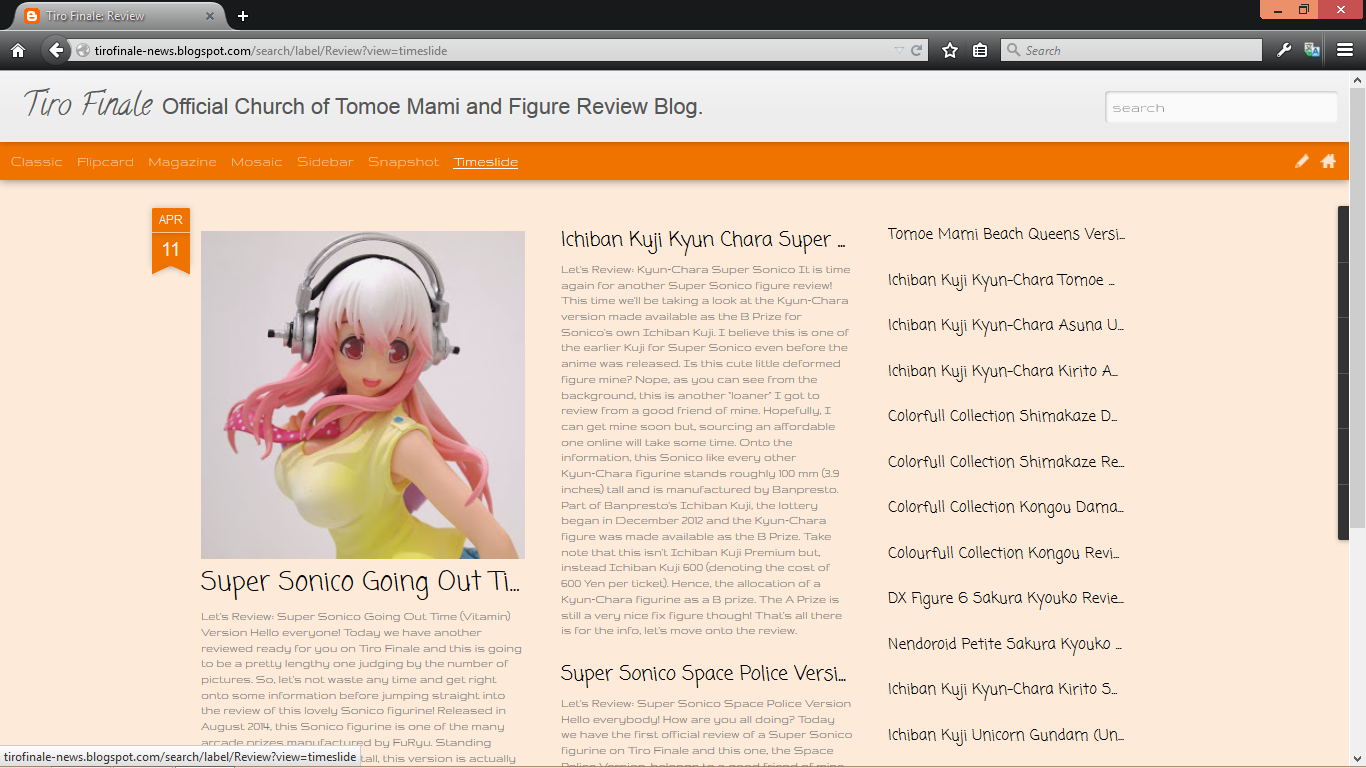The image size is (1366, 768).
Task: Open a new tab with the plus button
Action: [243, 16]
